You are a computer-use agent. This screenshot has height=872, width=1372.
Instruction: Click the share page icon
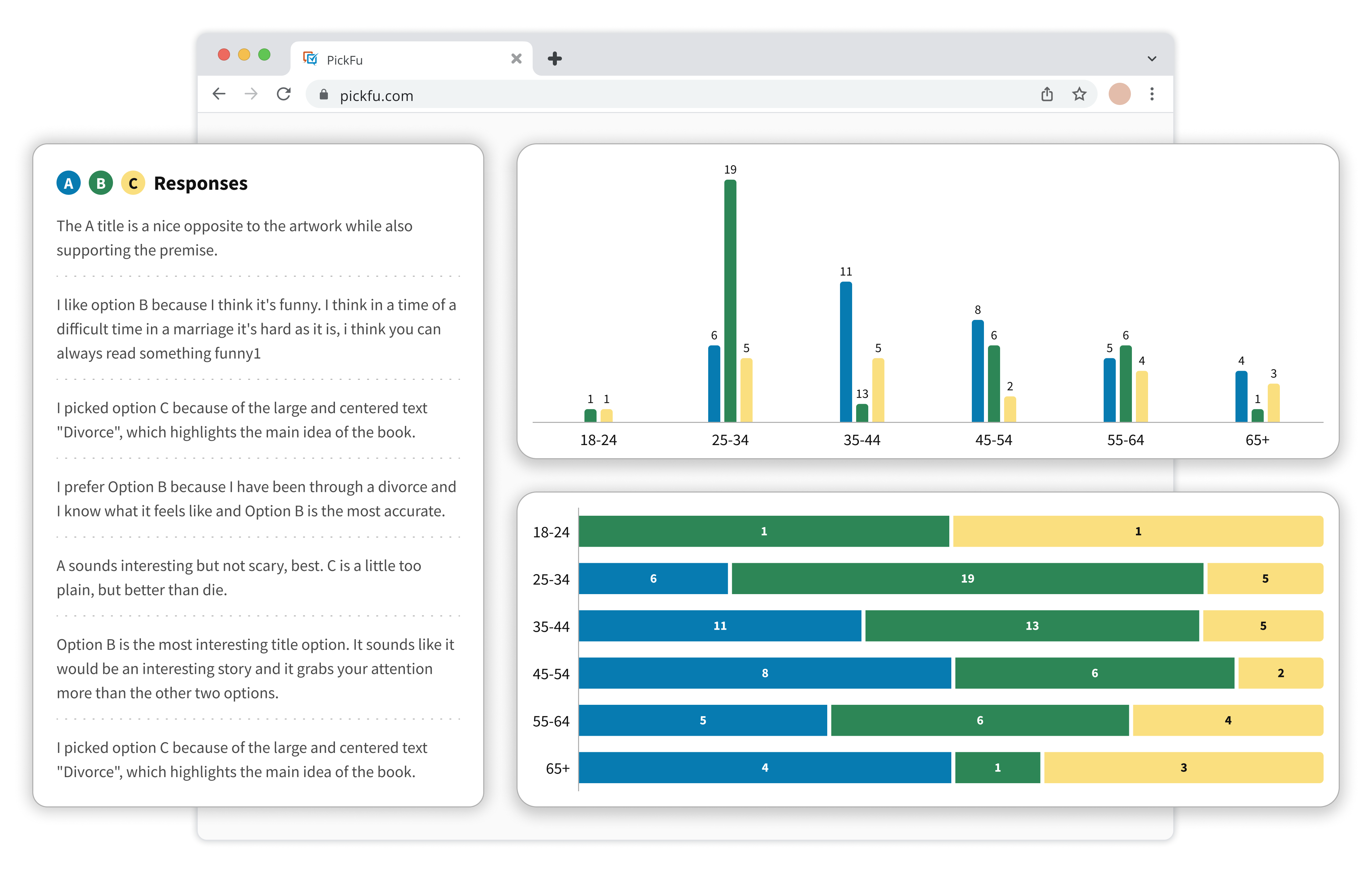1047,94
